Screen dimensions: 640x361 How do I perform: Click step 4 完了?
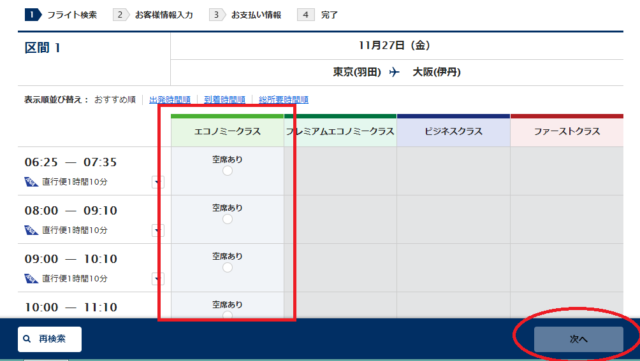point(318,15)
